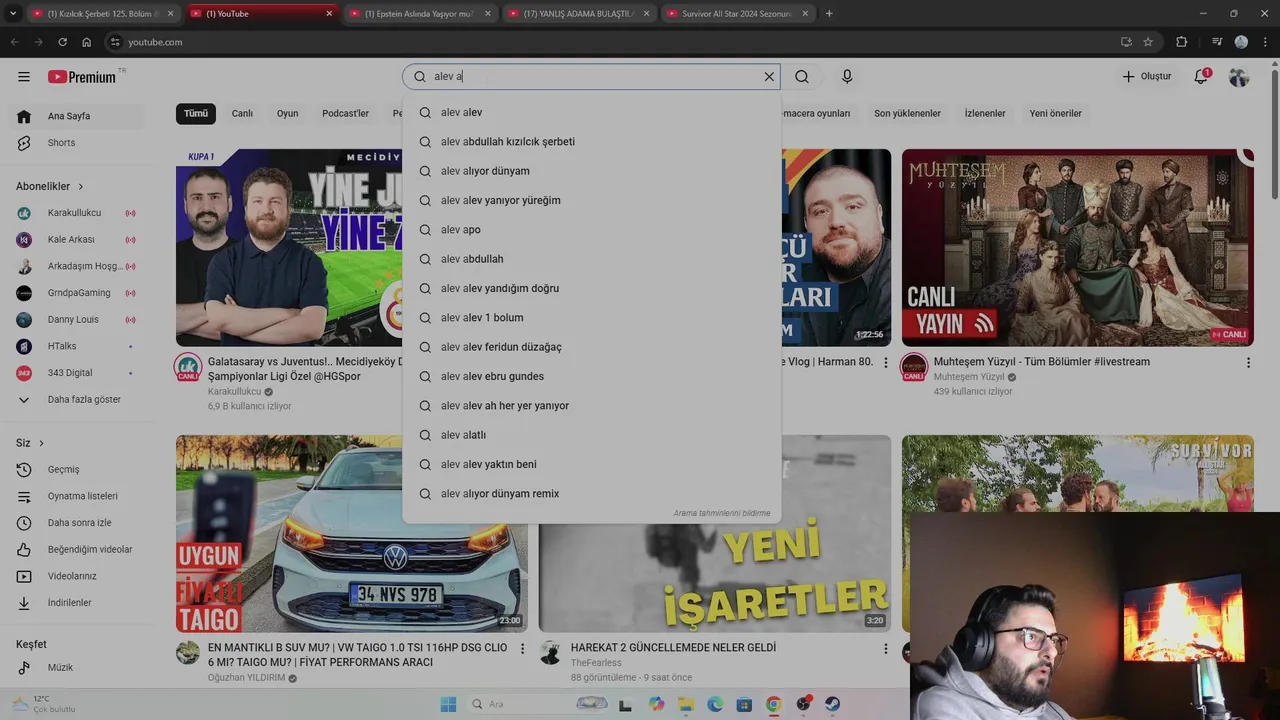This screenshot has height=720, width=1280.
Task: Pick suggestion 'alev abdullah kızılcık şerbeti'
Action: (592, 142)
